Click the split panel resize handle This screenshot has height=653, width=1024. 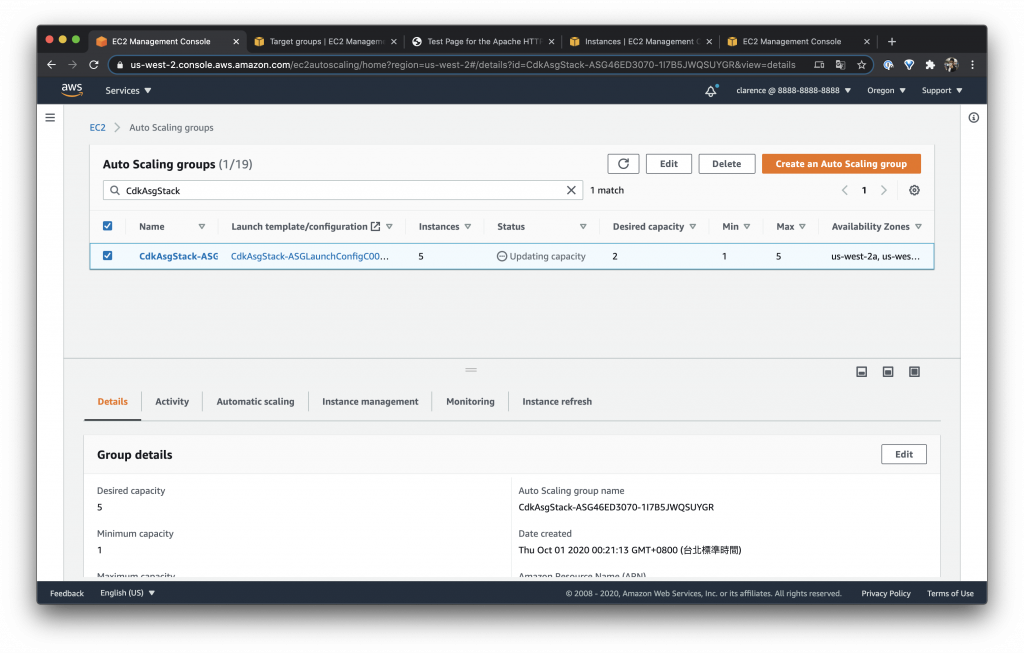click(x=471, y=370)
